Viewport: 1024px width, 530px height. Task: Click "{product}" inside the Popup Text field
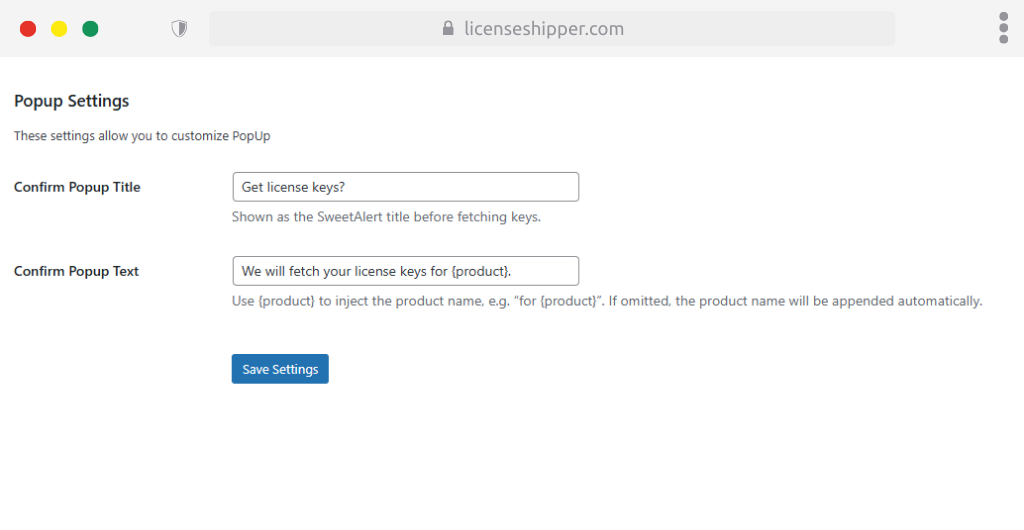(x=480, y=271)
